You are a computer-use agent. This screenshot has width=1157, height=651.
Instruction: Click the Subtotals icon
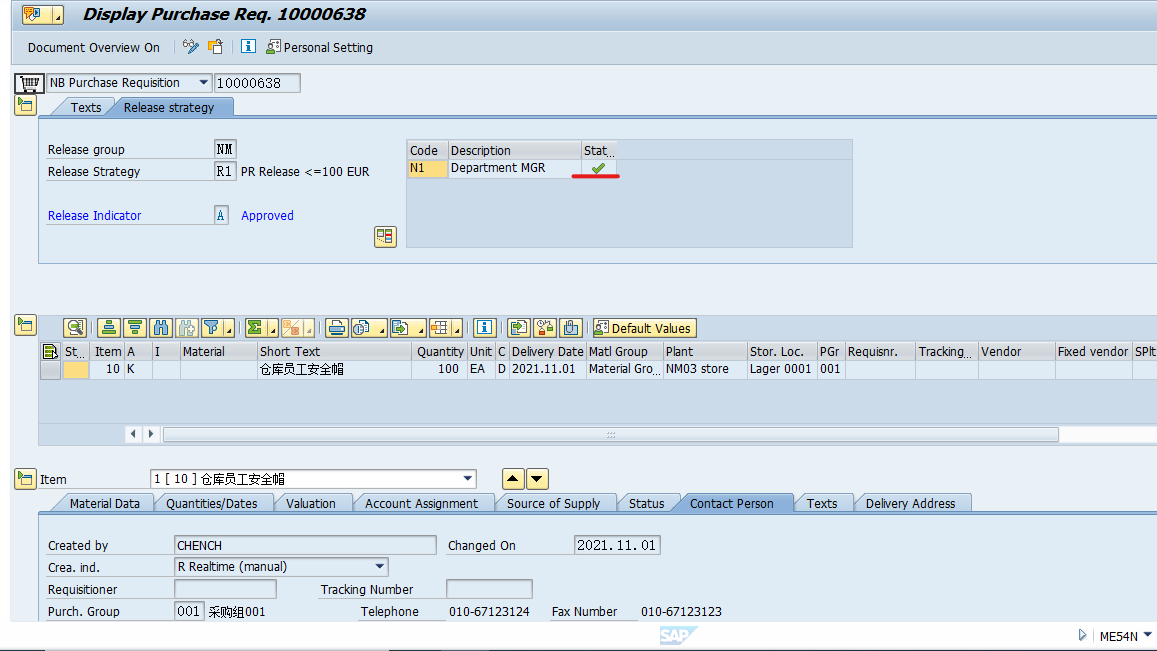[292, 328]
